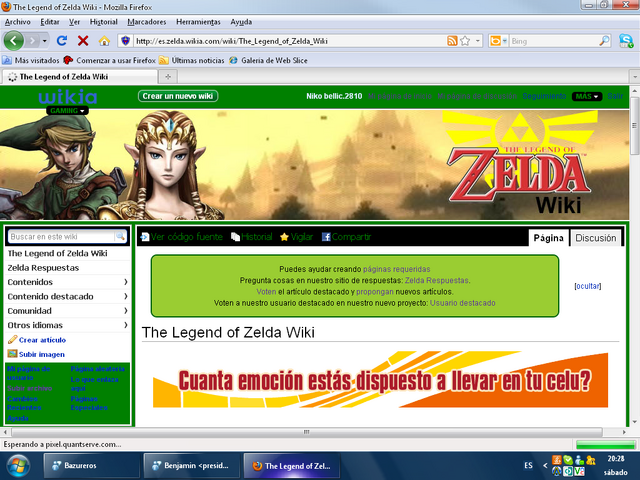This screenshot has height=480, width=640.
Task: Open the Marcadores menu
Action: [147, 22]
